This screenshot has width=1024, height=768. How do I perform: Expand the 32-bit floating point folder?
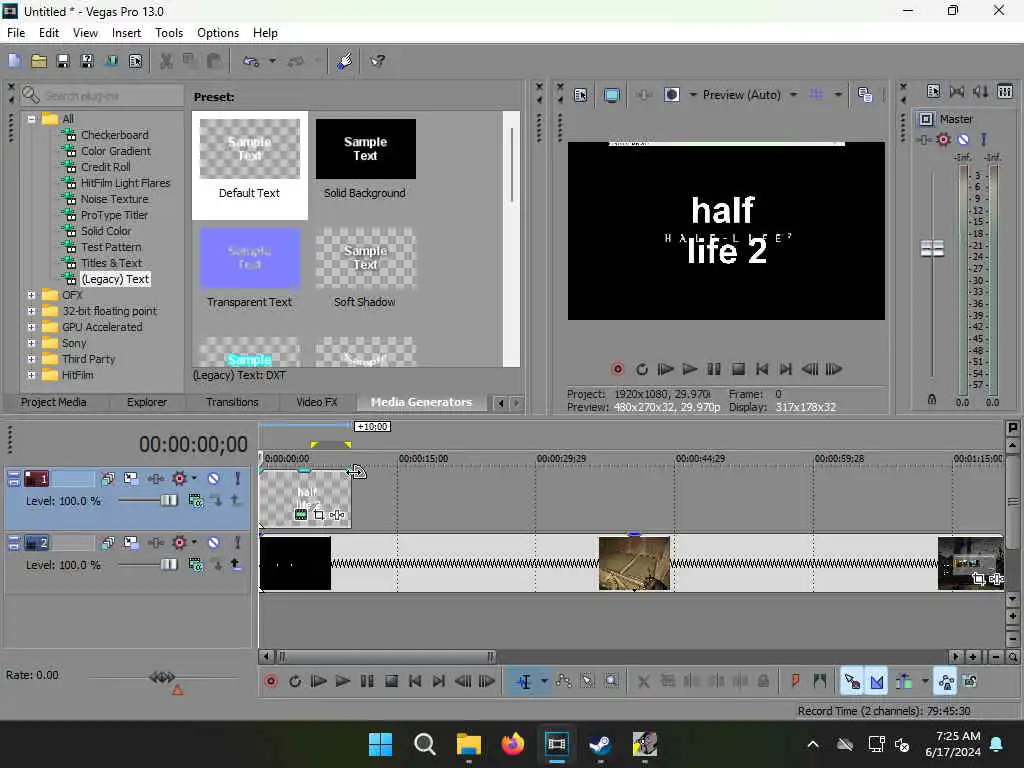(x=31, y=312)
